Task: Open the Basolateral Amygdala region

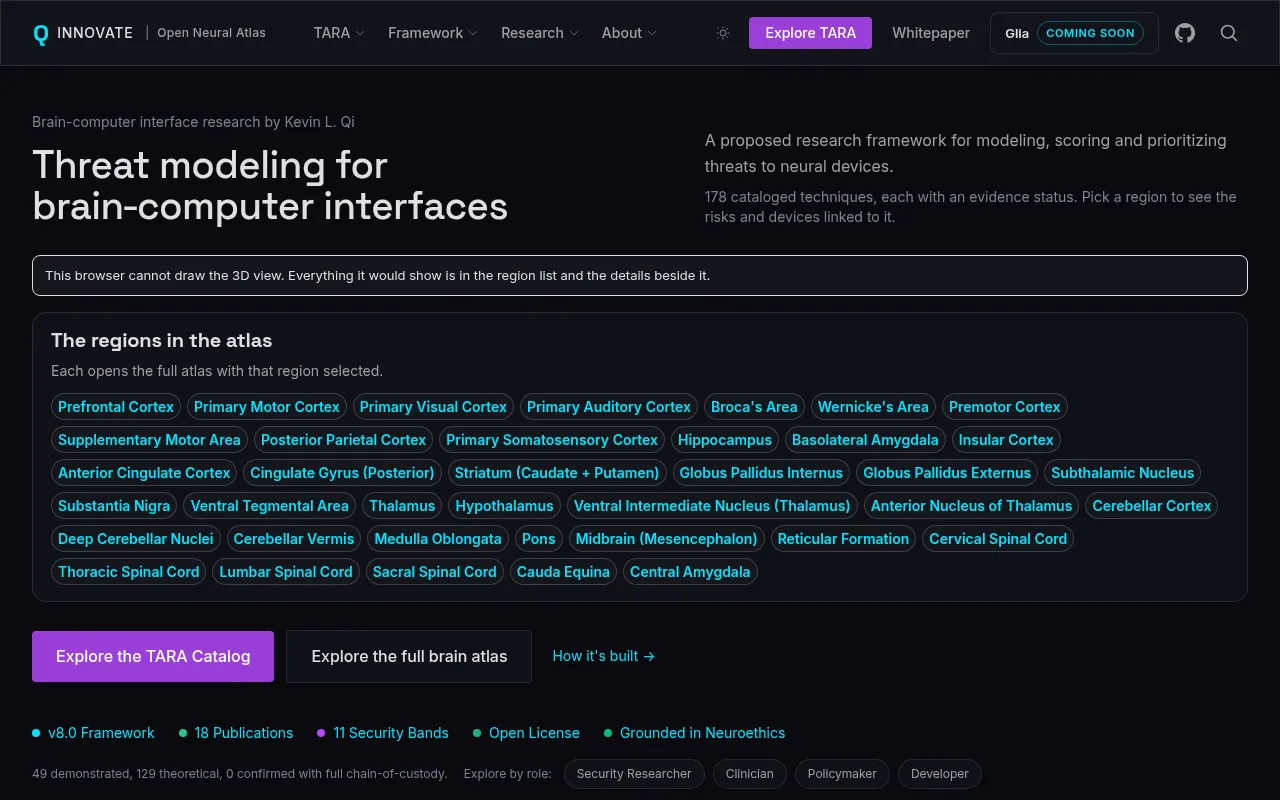Action: coord(865,440)
